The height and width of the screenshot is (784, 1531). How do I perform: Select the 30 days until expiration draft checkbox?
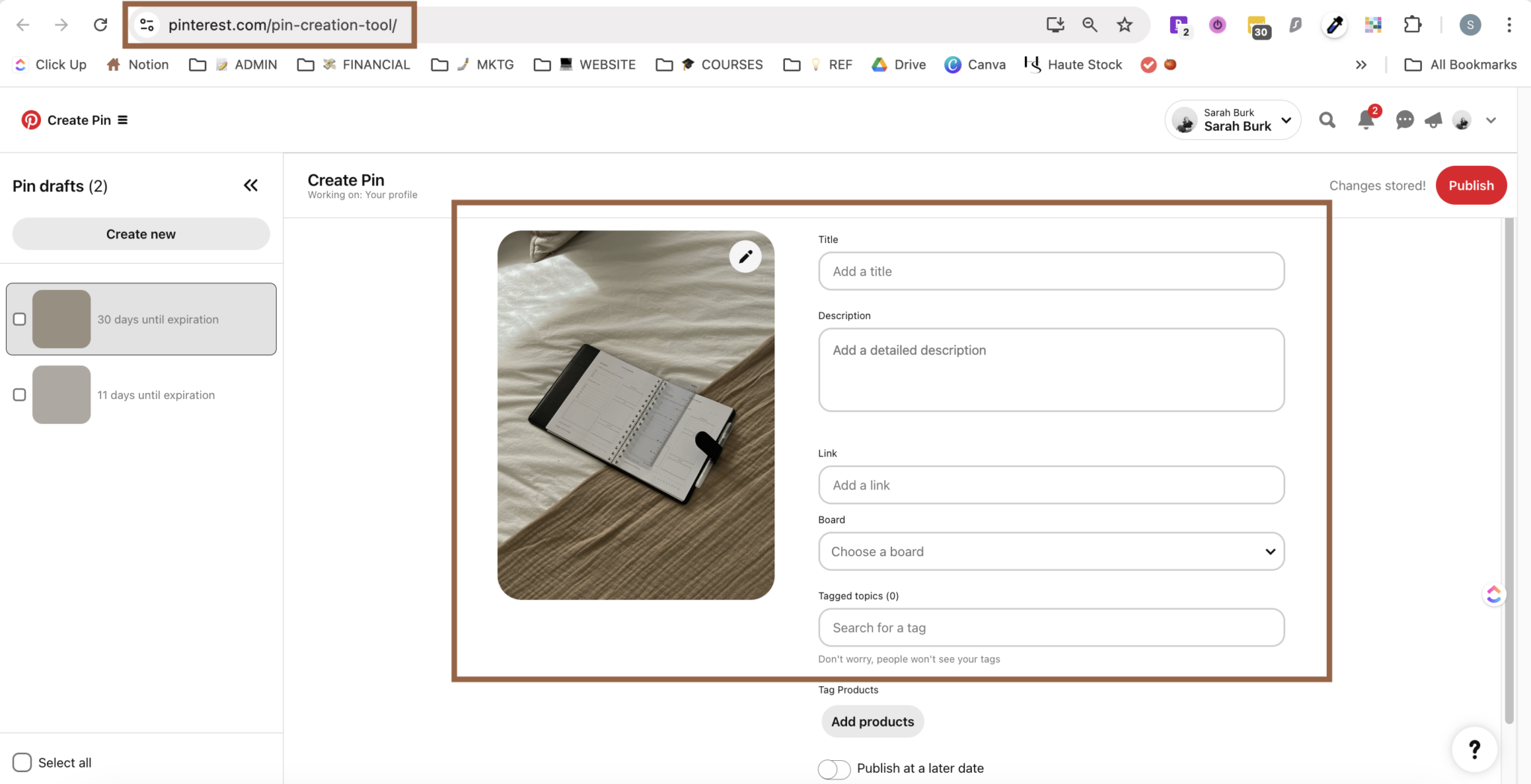pos(19,318)
